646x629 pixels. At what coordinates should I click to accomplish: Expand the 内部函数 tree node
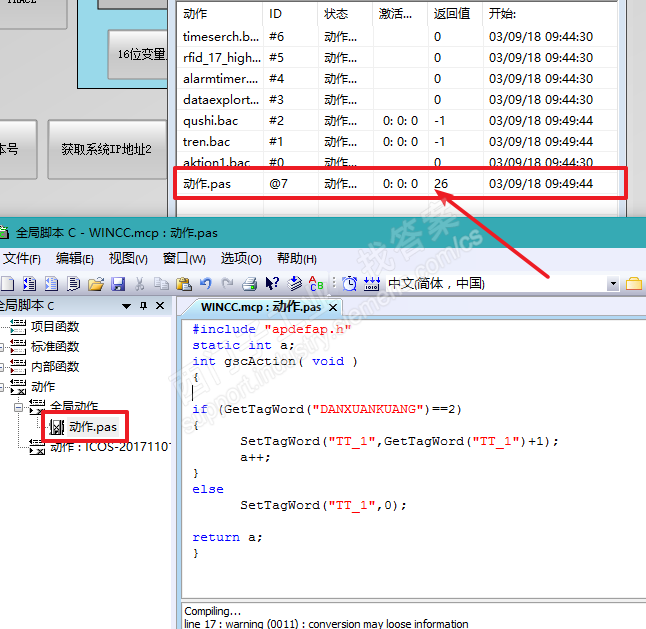click(x=2, y=367)
